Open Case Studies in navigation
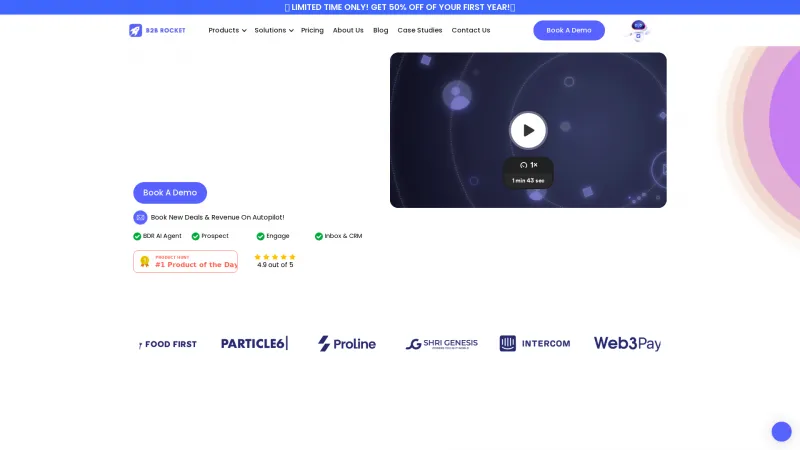 420,30
